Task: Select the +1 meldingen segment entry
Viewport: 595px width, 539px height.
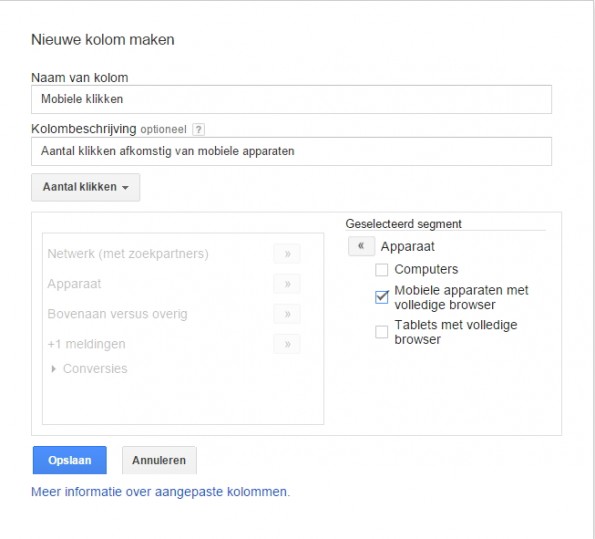Action: tap(87, 344)
